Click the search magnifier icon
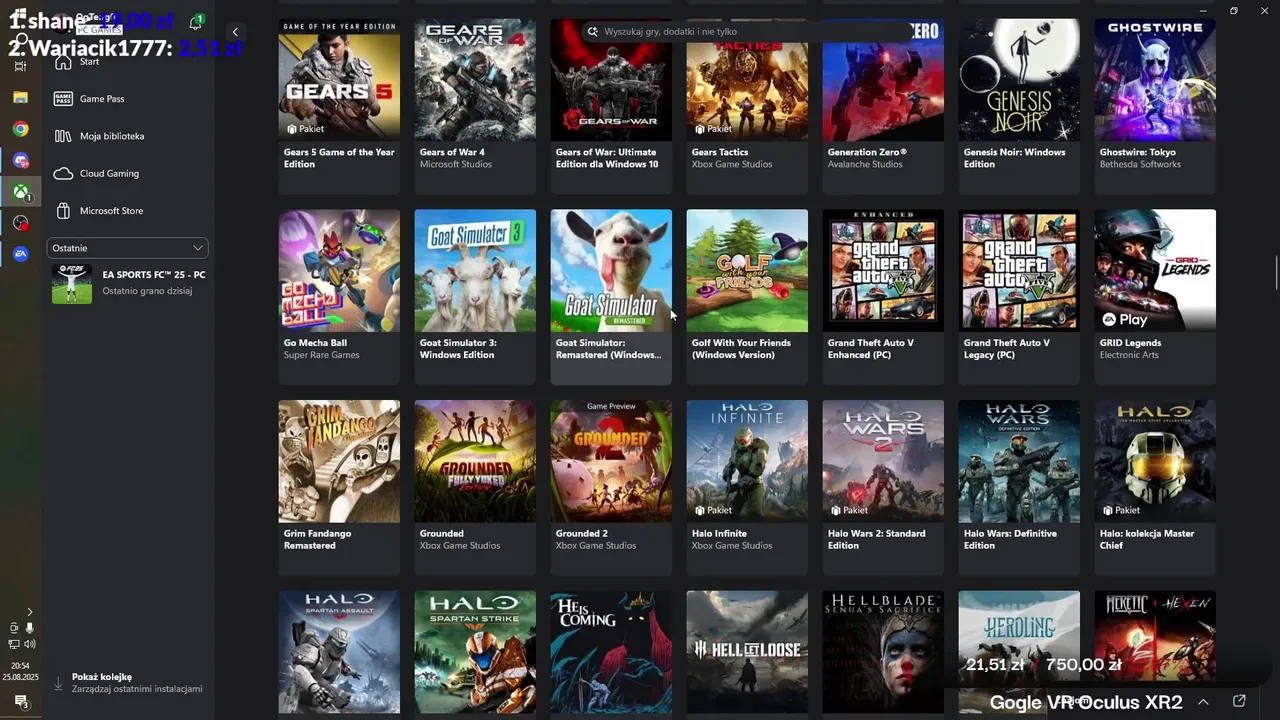The height and width of the screenshot is (720, 1280). [592, 32]
